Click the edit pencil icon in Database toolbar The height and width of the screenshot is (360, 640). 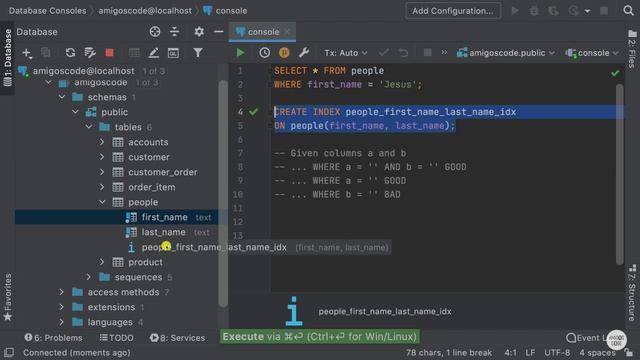[153, 53]
